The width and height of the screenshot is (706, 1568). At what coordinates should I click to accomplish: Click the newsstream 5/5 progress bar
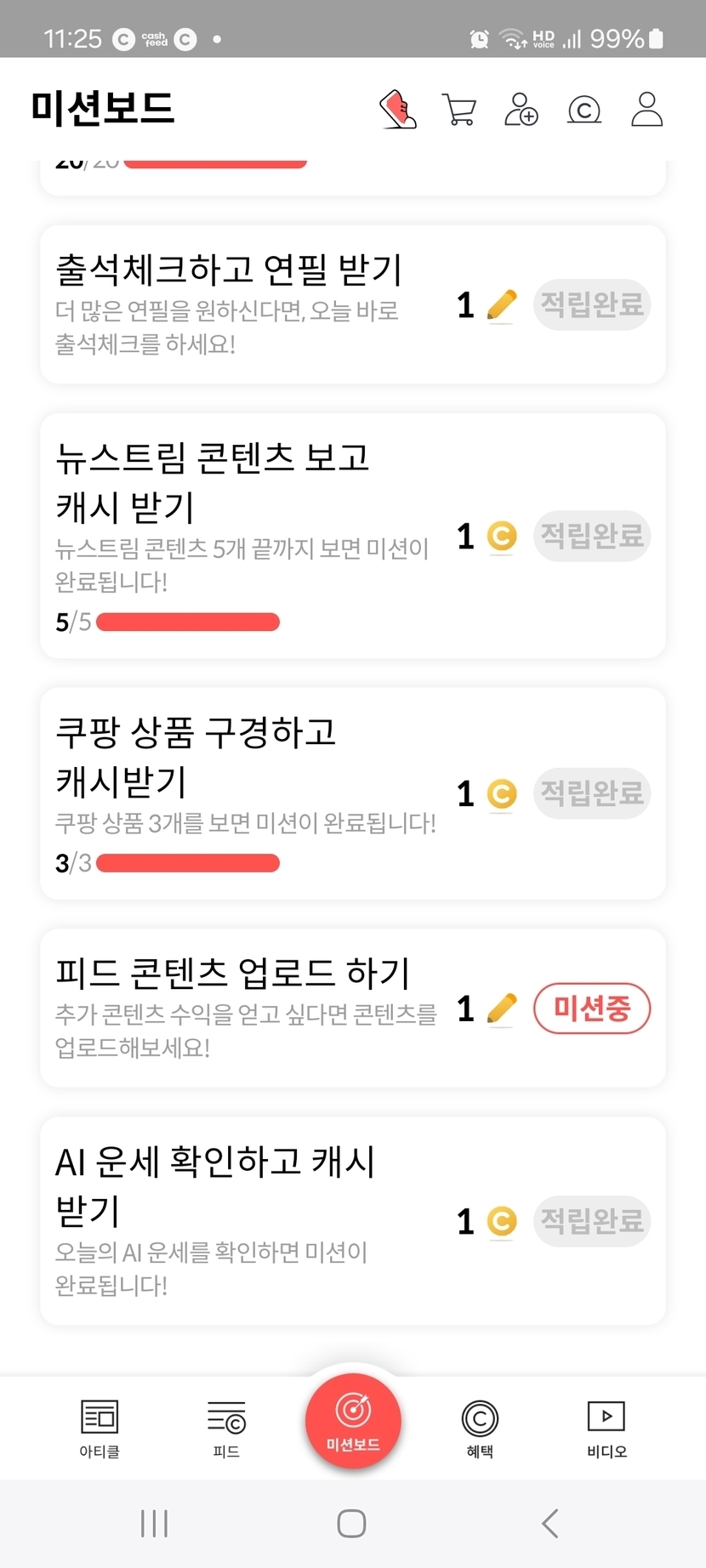(188, 622)
